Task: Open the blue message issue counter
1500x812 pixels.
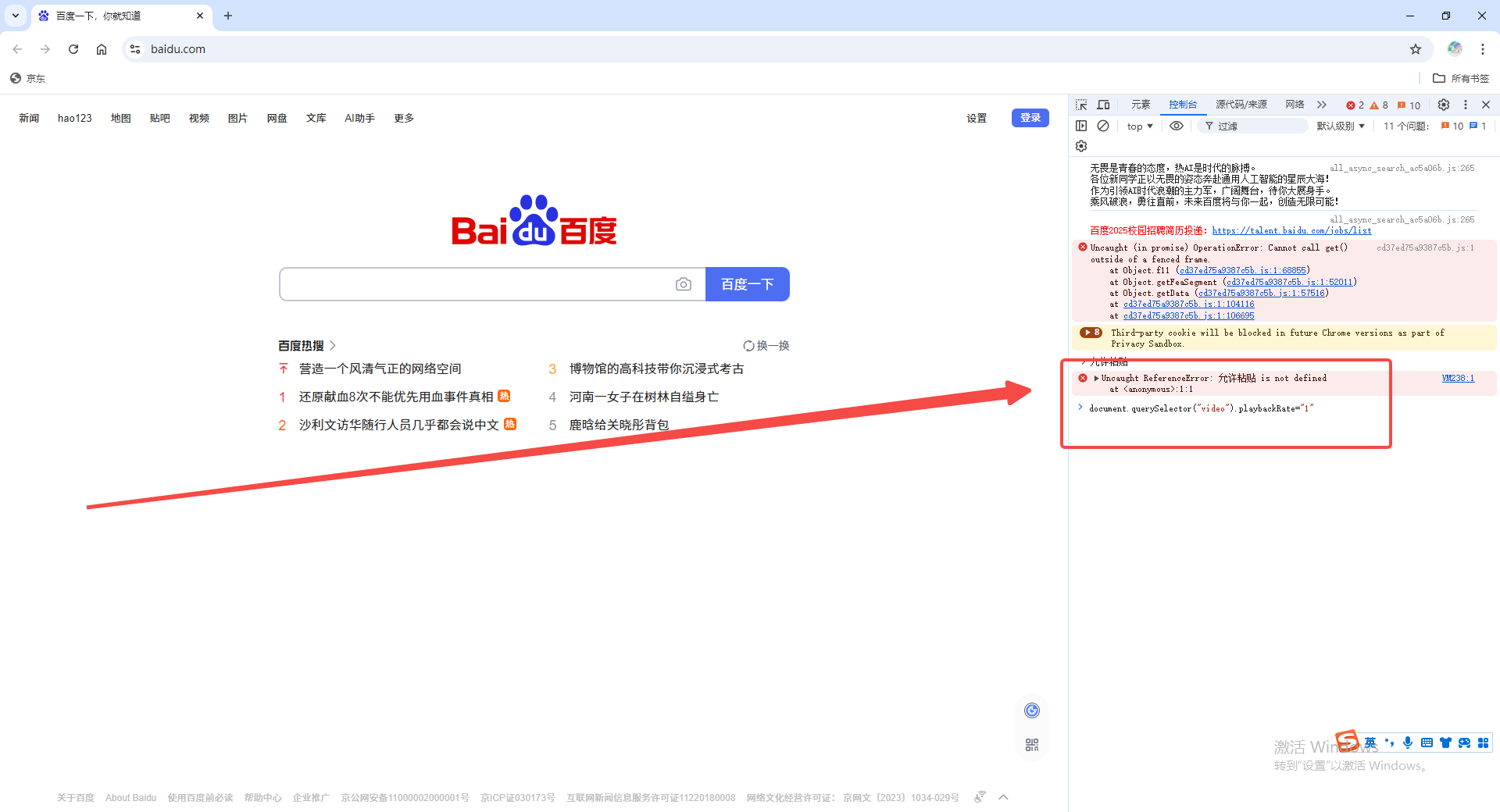Action: (x=1477, y=126)
